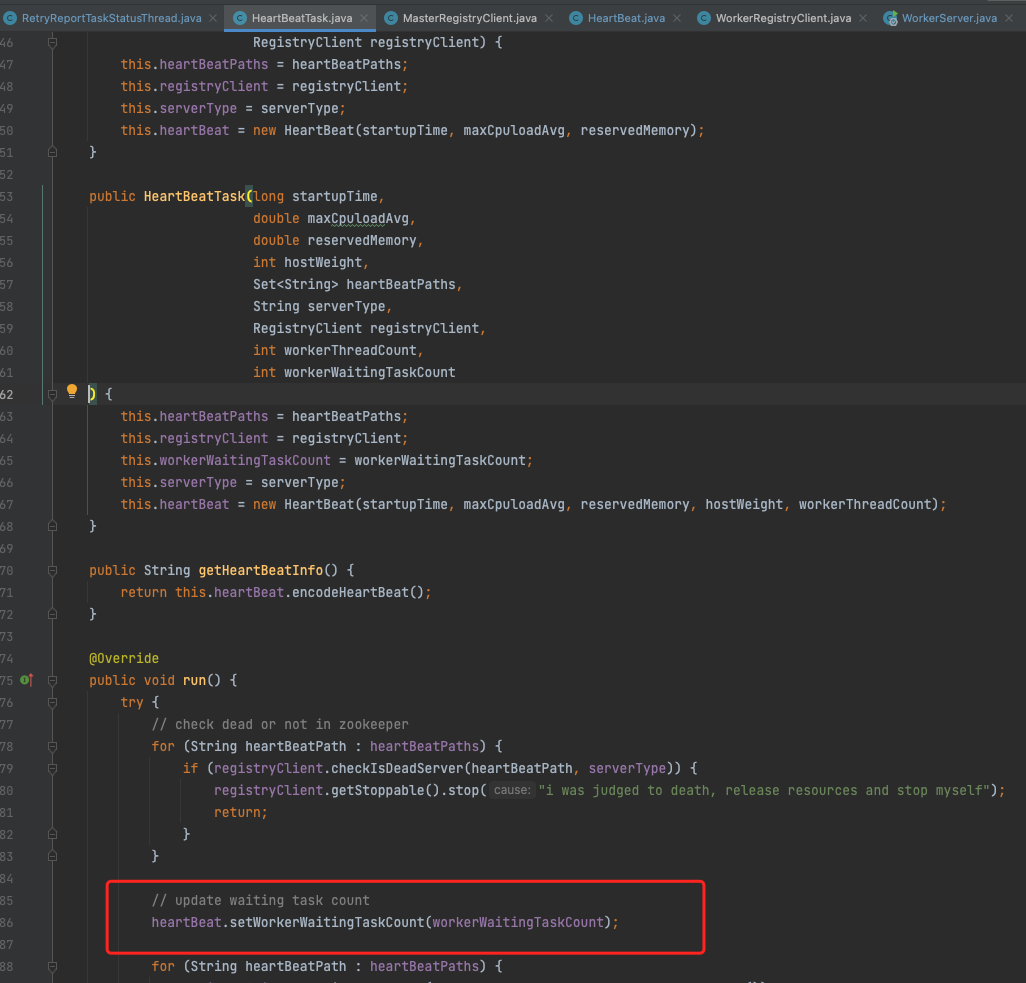Click runnable class icon on WorkerServer.java tab
This screenshot has height=983, width=1026.
[890, 18]
